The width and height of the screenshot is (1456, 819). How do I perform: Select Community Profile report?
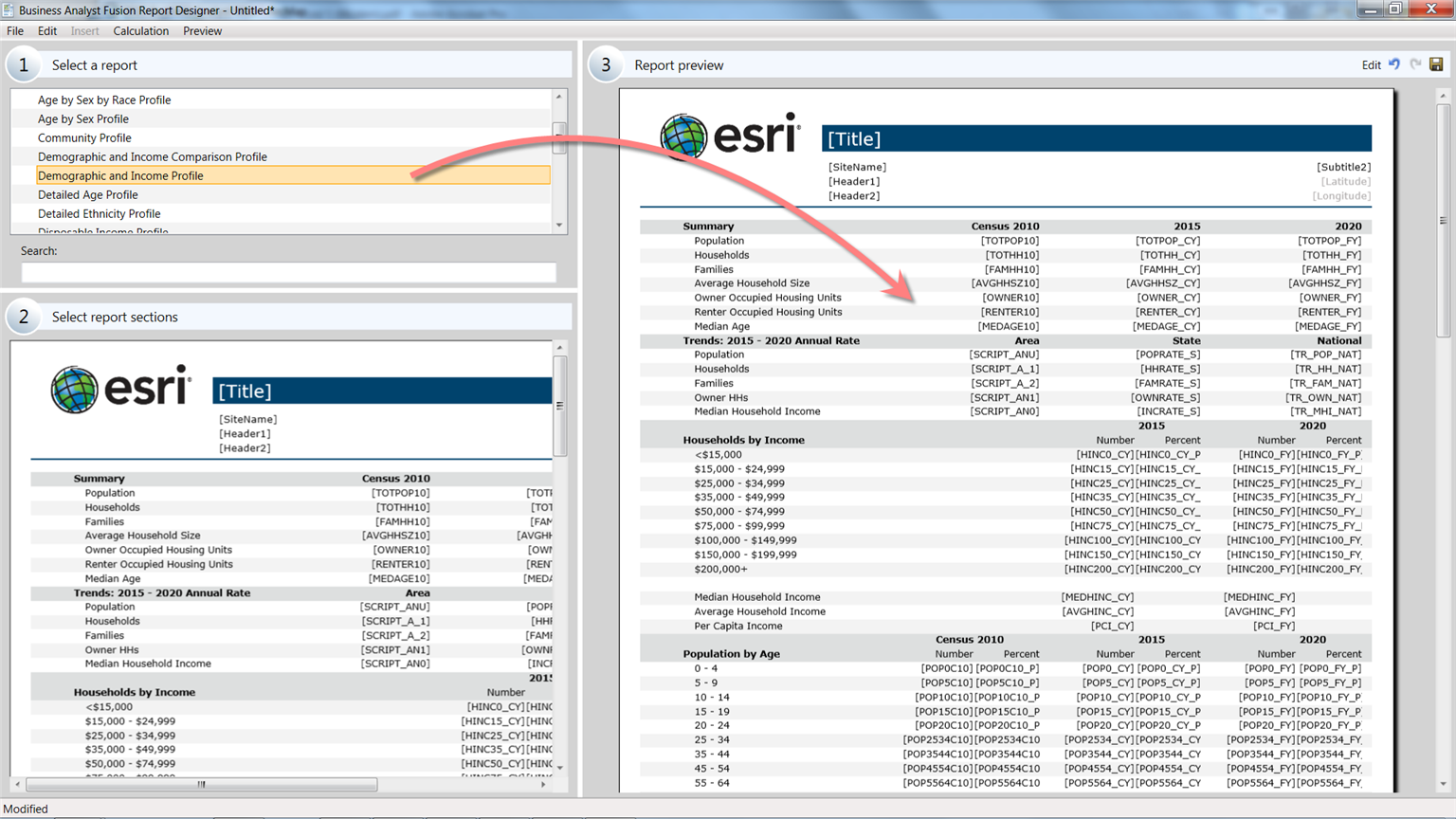[84, 137]
